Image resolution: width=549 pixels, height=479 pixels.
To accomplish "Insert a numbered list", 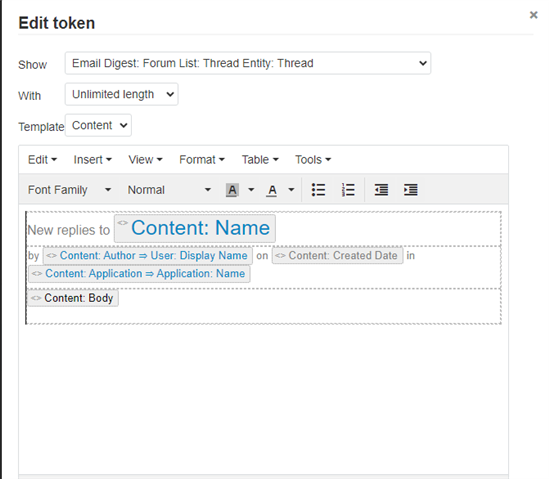I will (348, 190).
